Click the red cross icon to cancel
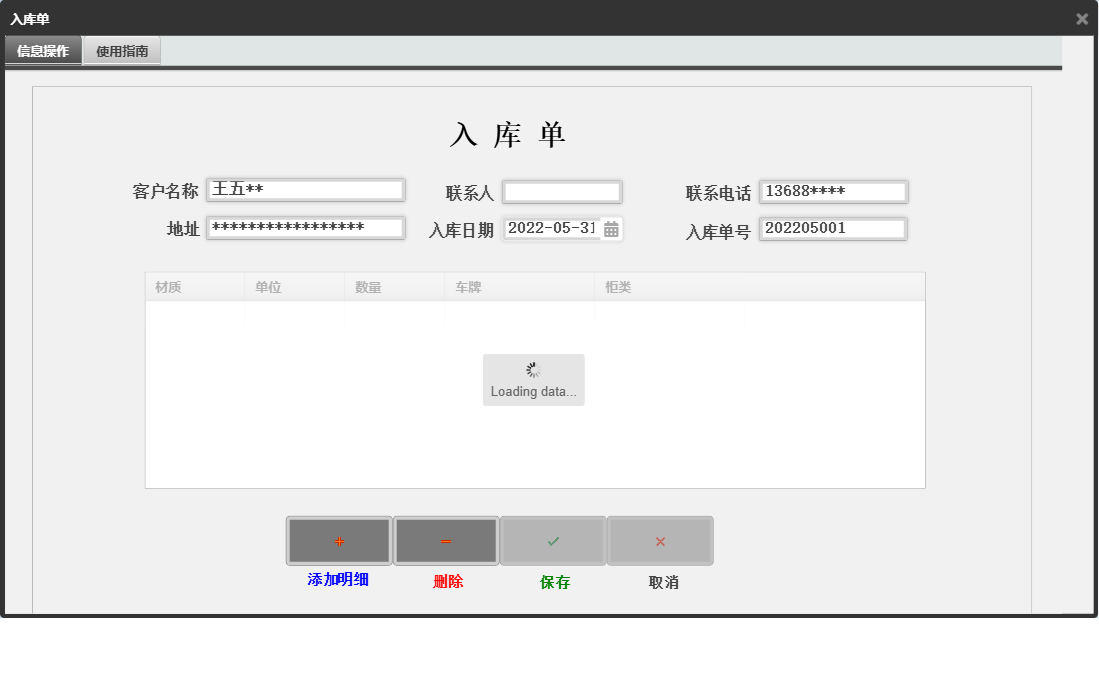The width and height of the screenshot is (1099, 687). point(660,540)
